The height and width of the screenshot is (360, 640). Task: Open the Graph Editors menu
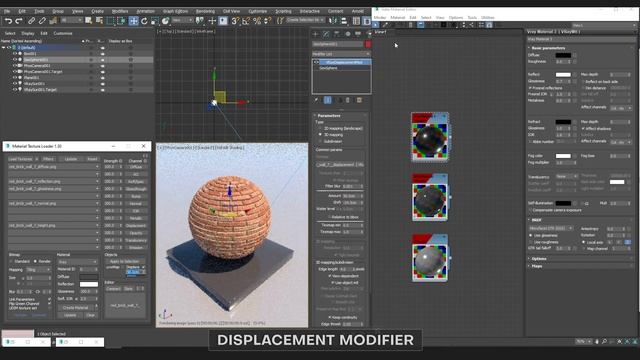(x=175, y=11)
